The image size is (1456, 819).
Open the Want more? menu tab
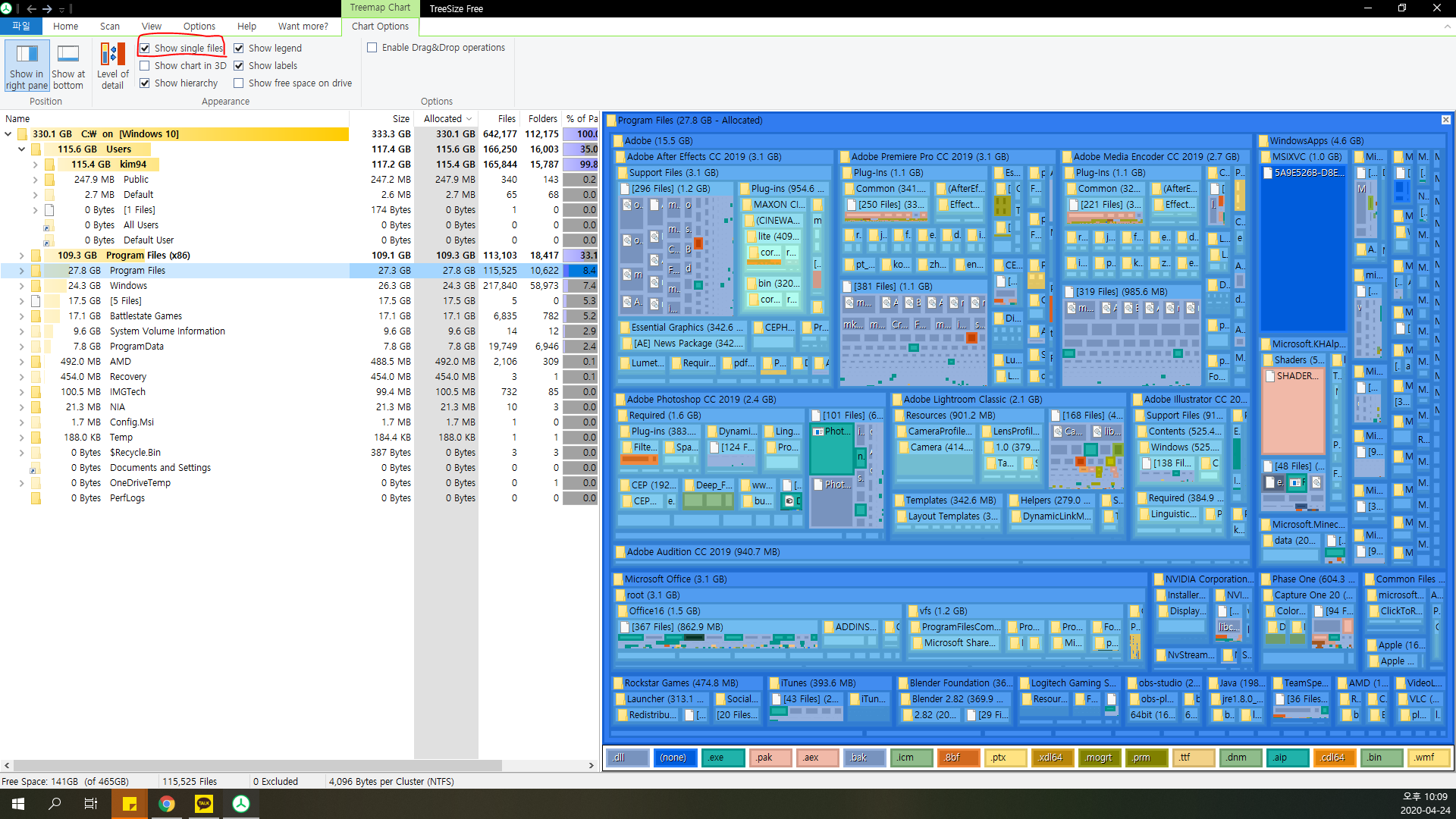pos(303,26)
